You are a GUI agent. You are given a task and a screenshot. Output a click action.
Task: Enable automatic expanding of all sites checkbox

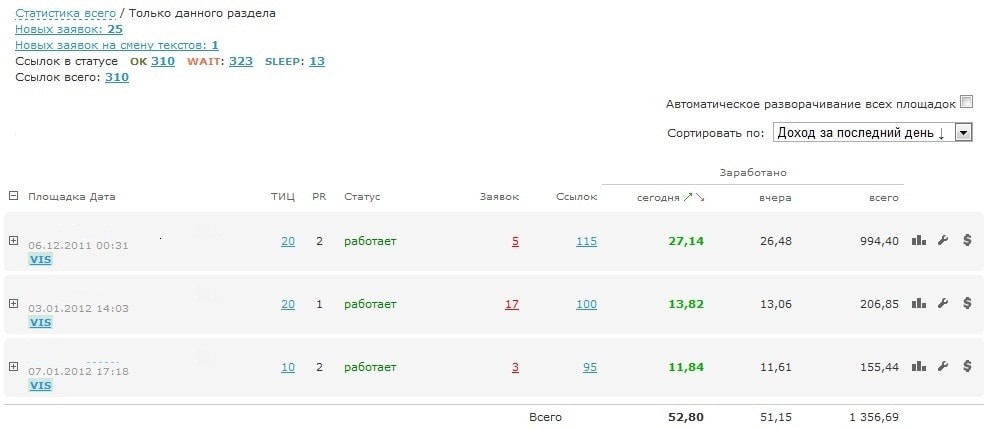[x=966, y=101]
